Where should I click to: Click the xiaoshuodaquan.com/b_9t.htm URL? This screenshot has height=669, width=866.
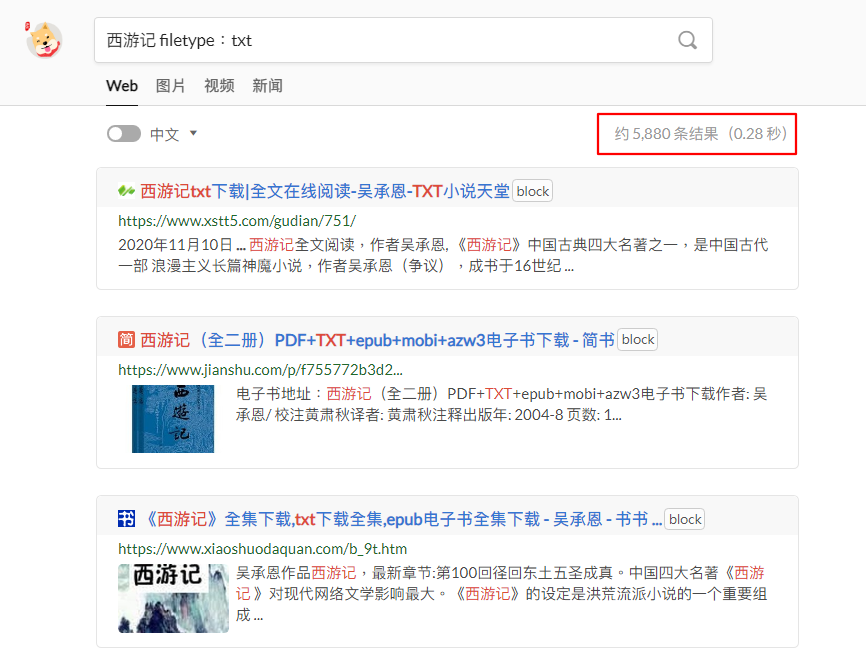[x=262, y=549]
